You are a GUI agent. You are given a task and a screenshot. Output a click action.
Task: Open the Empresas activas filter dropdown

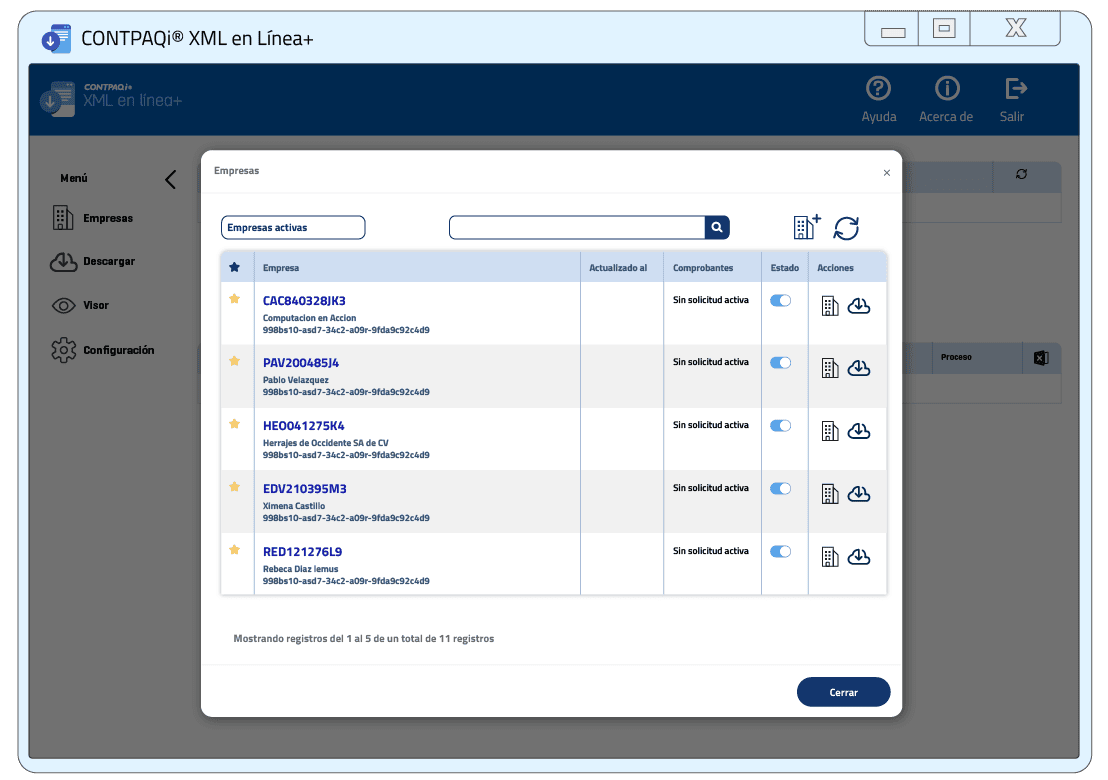click(x=293, y=228)
